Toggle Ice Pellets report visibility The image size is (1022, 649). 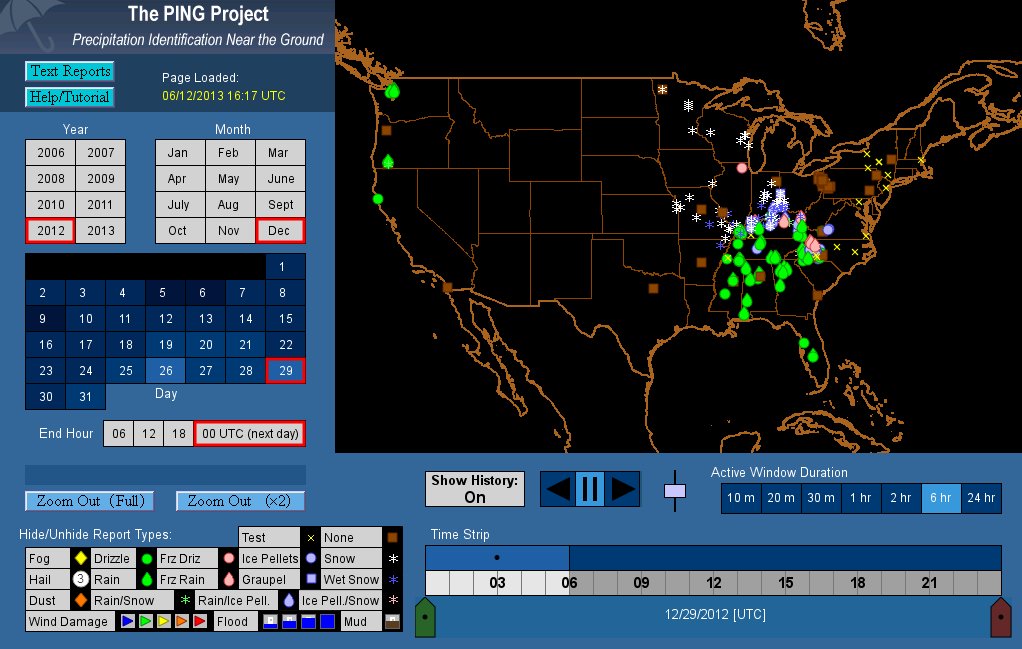[x=270, y=559]
